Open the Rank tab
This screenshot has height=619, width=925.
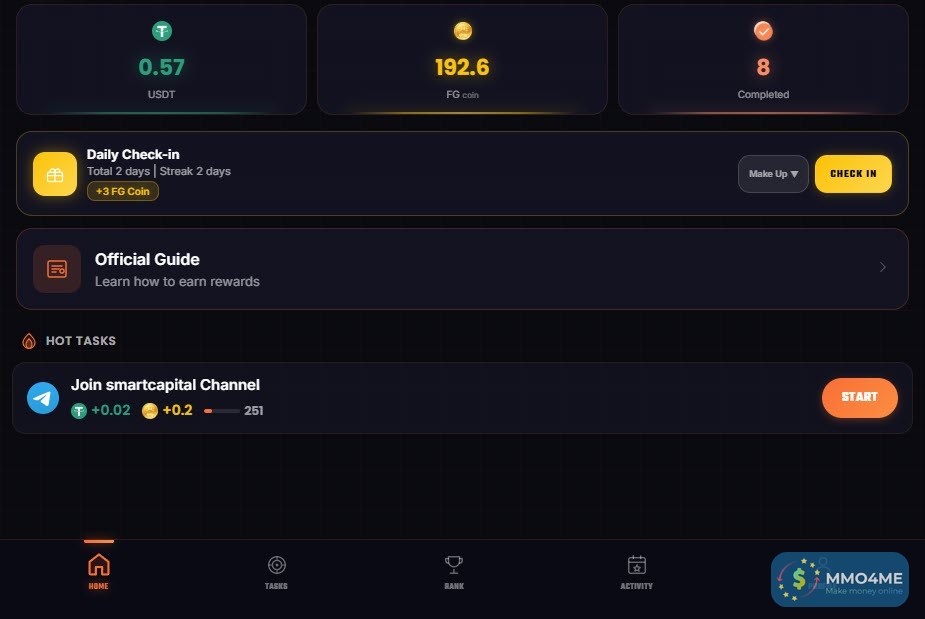[454, 572]
